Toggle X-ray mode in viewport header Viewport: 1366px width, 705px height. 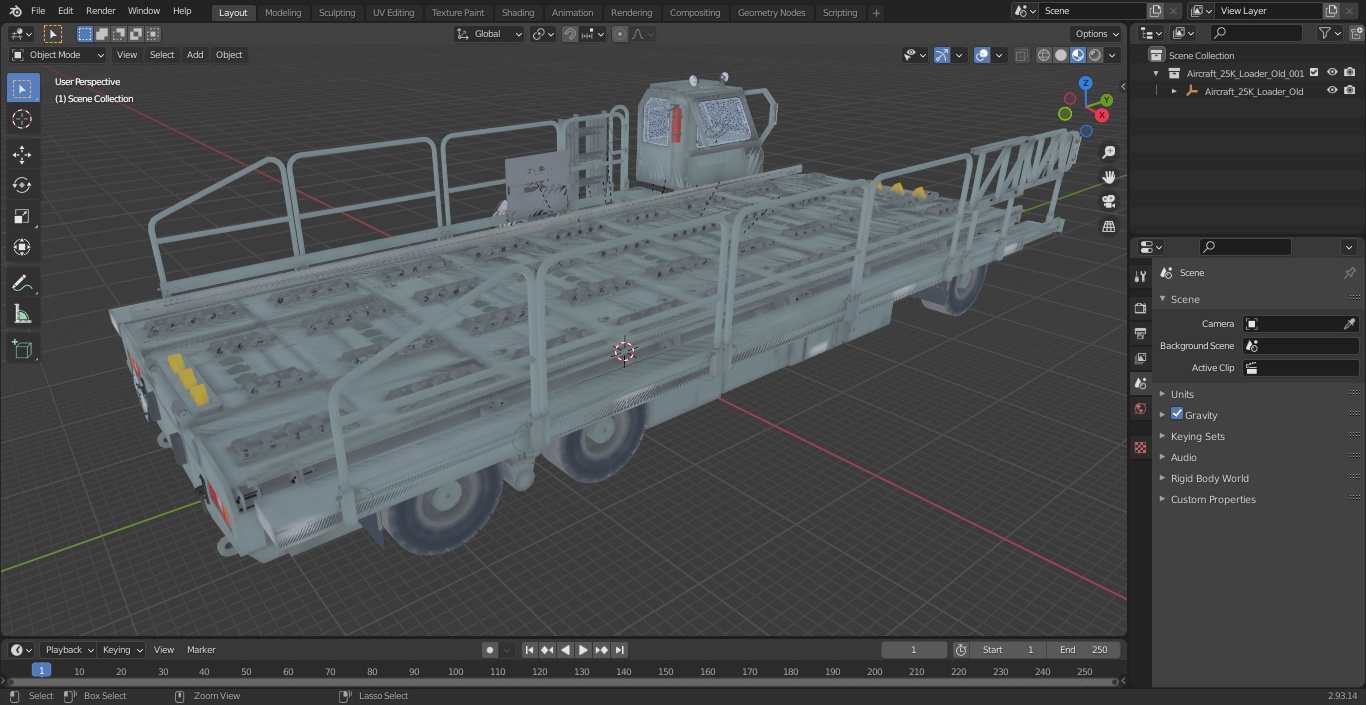coord(1021,55)
